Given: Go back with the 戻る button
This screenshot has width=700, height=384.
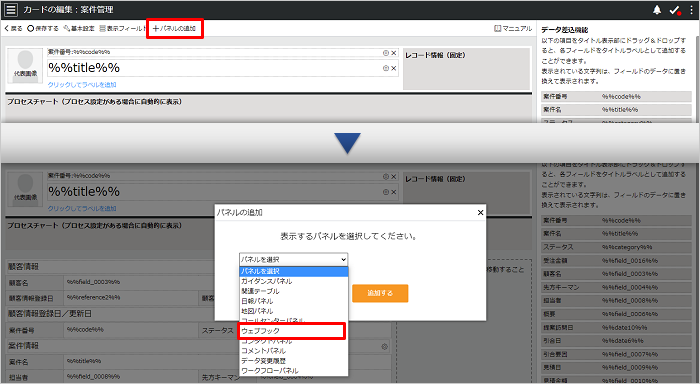Looking at the screenshot, I should [13, 29].
